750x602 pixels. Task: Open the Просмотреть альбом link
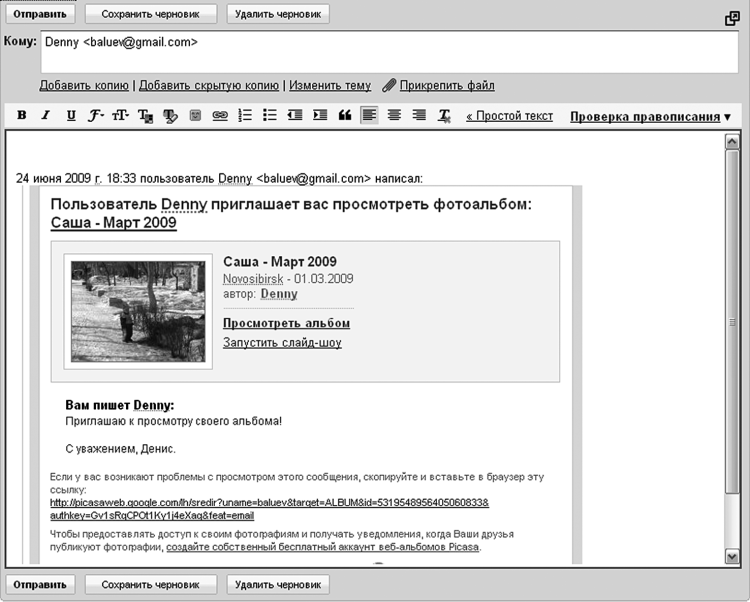[x=286, y=323]
